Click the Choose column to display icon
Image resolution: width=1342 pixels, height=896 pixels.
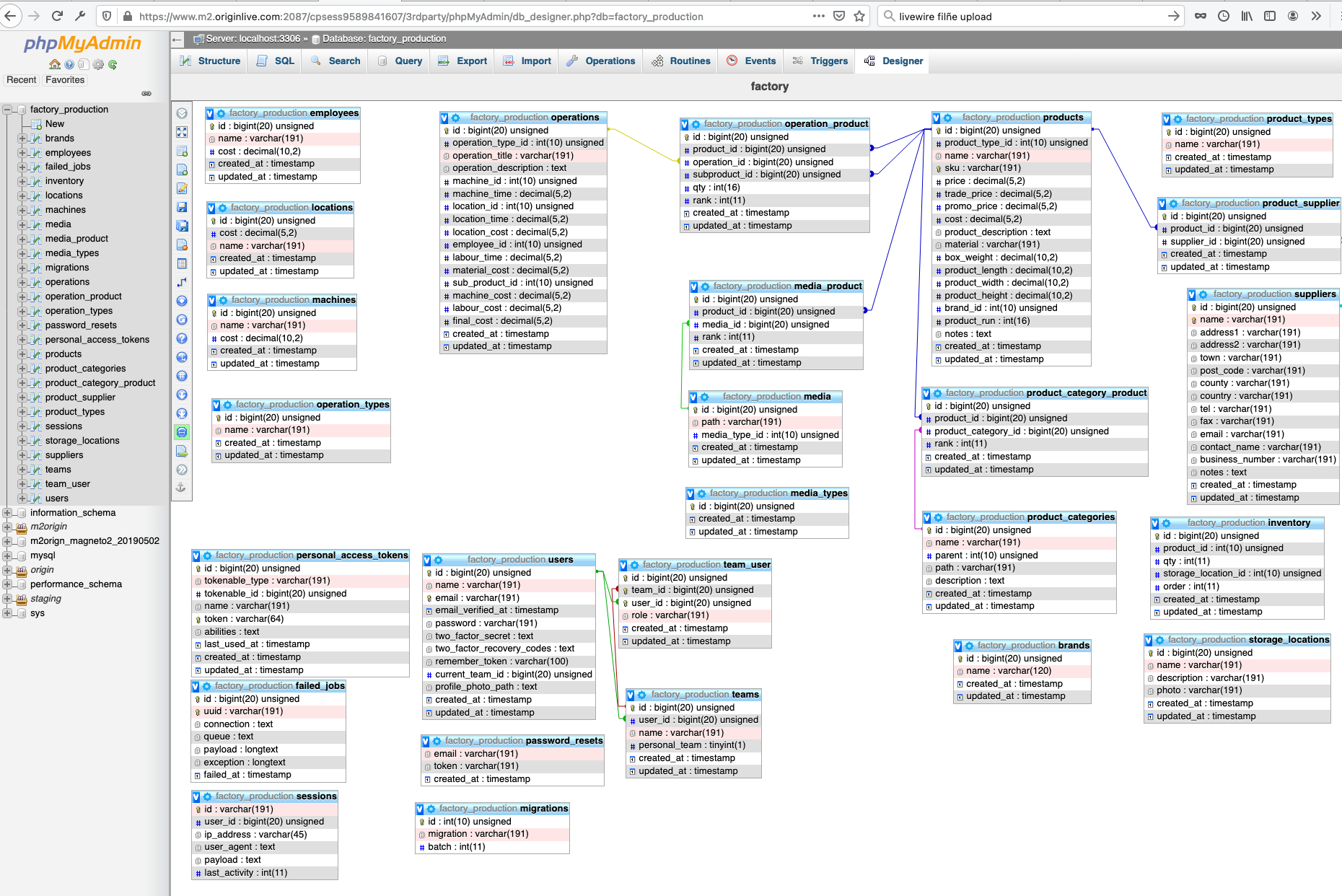tap(182, 301)
